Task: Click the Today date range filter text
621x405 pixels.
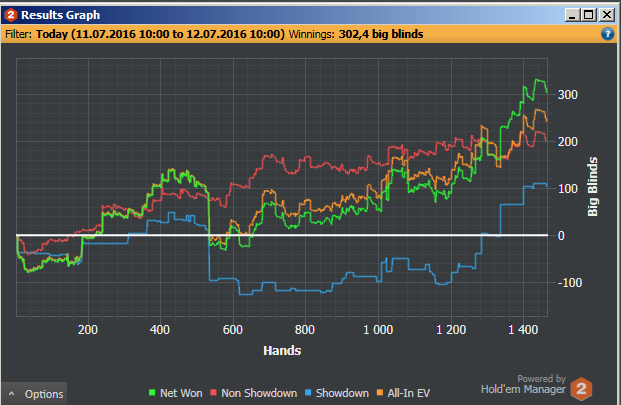Action: (160, 34)
